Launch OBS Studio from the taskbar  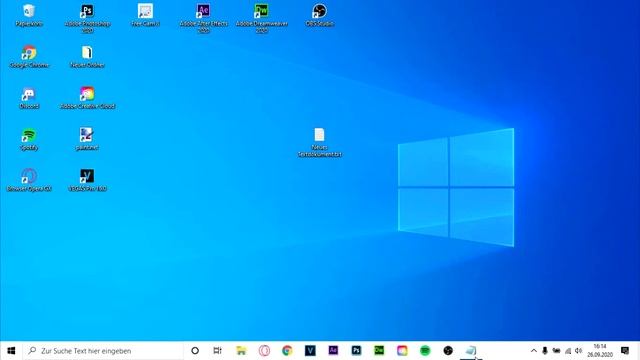[448, 351]
